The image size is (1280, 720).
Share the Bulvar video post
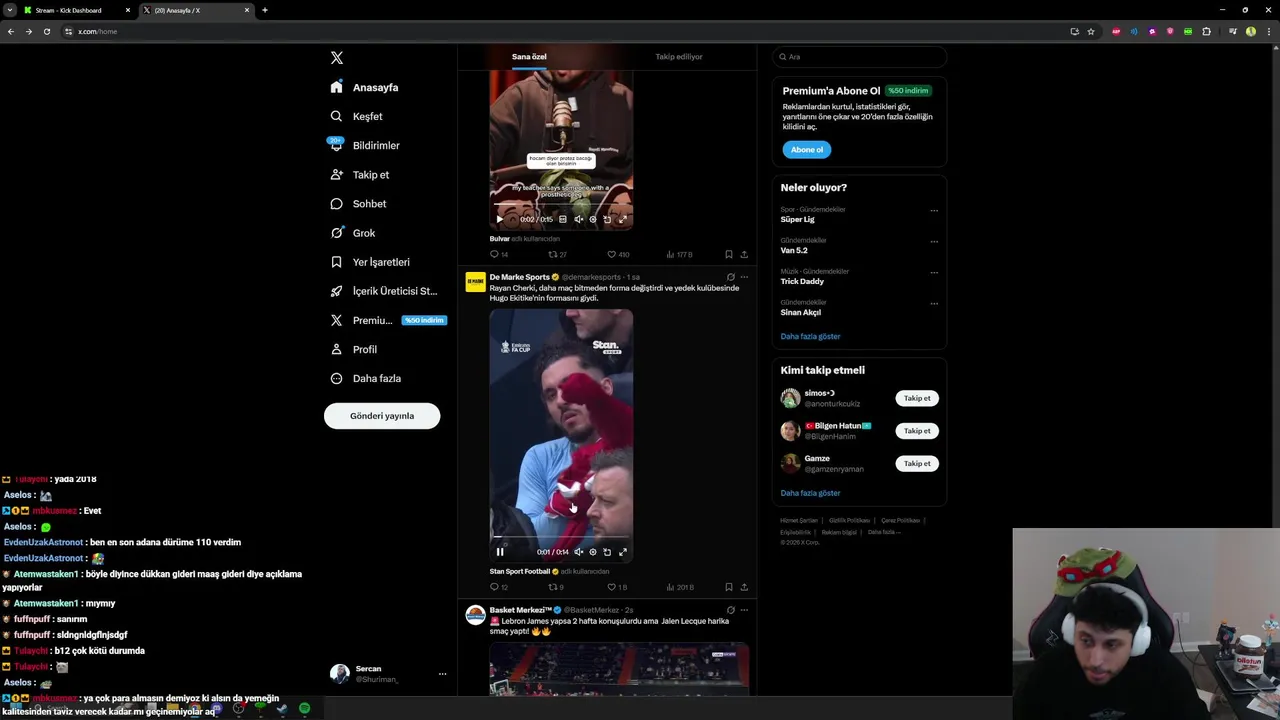[743, 254]
